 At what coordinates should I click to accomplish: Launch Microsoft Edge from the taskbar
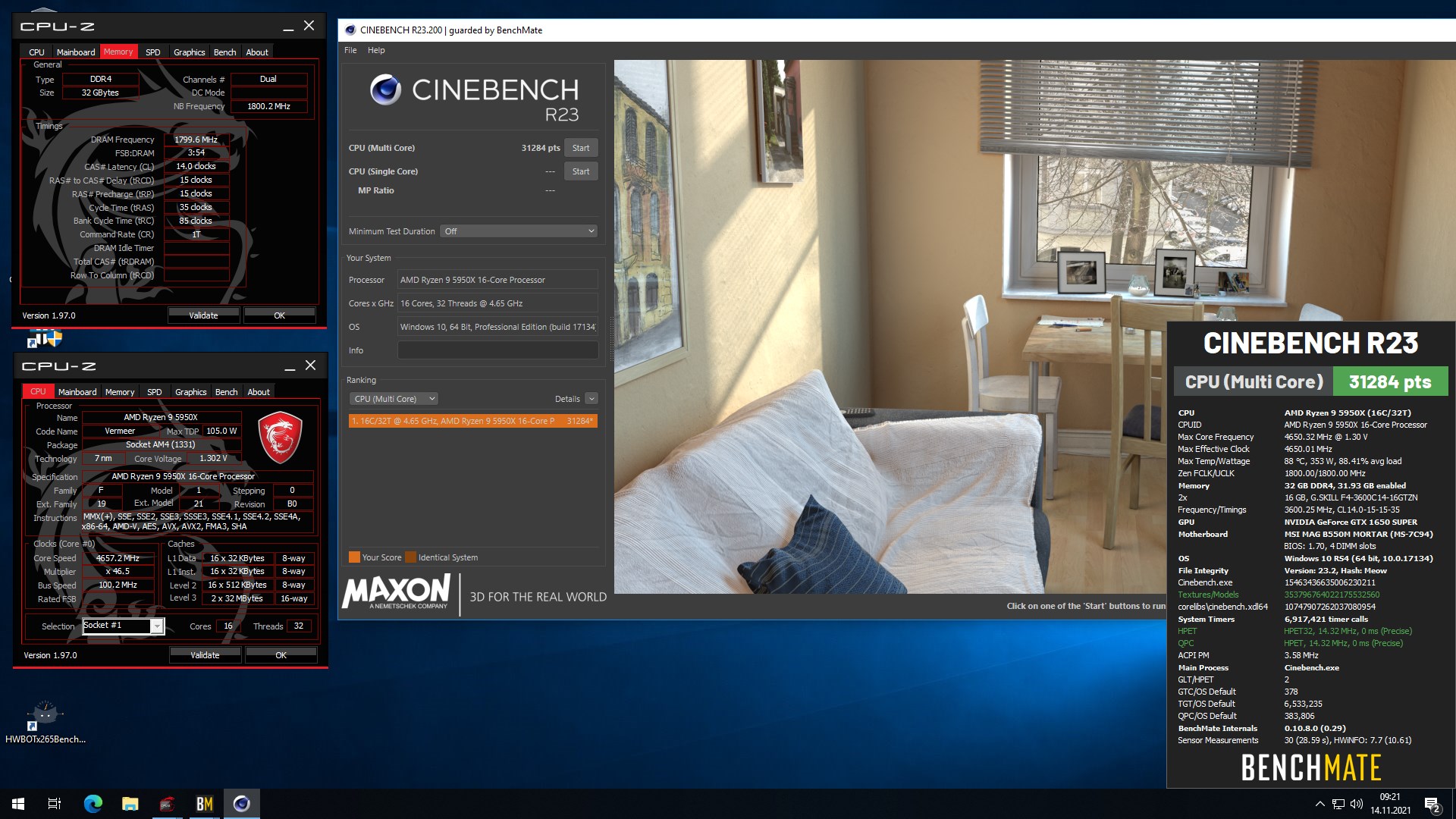click(93, 804)
